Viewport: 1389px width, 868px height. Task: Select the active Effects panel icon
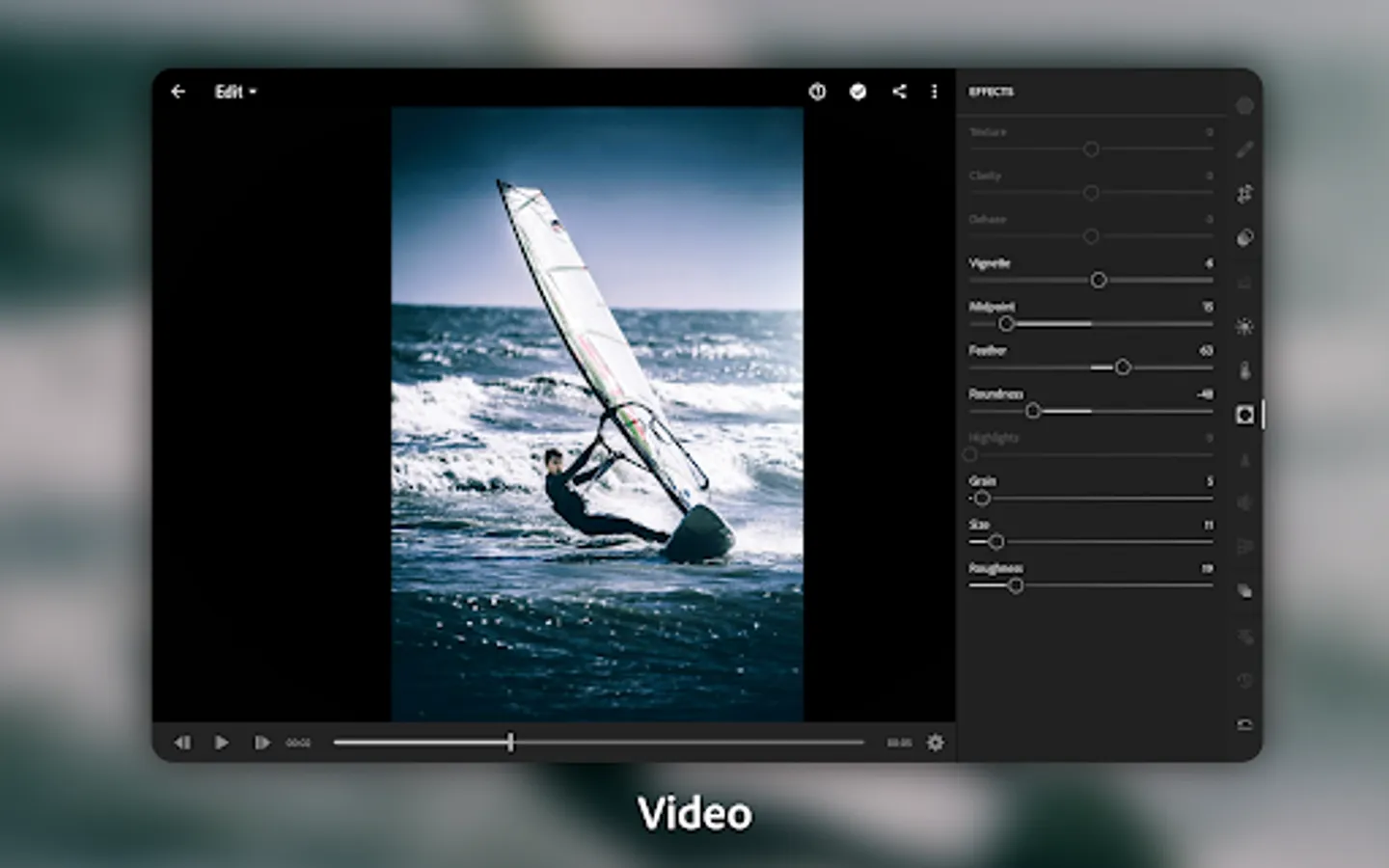pos(1245,415)
